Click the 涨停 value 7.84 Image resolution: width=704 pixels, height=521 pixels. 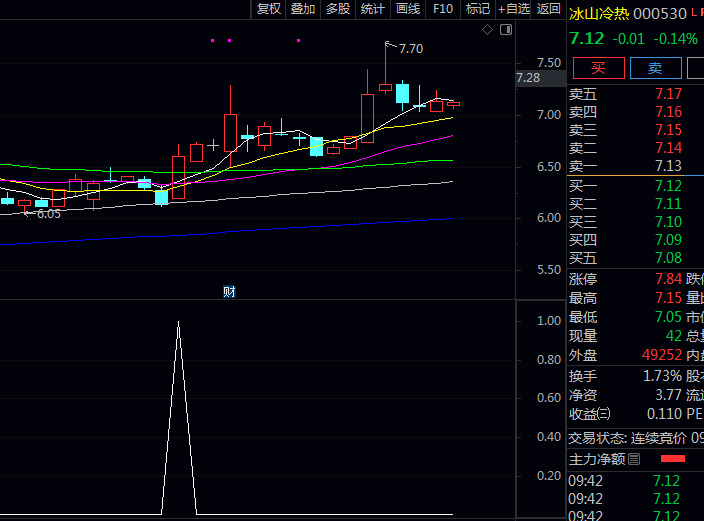click(x=668, y=279)
